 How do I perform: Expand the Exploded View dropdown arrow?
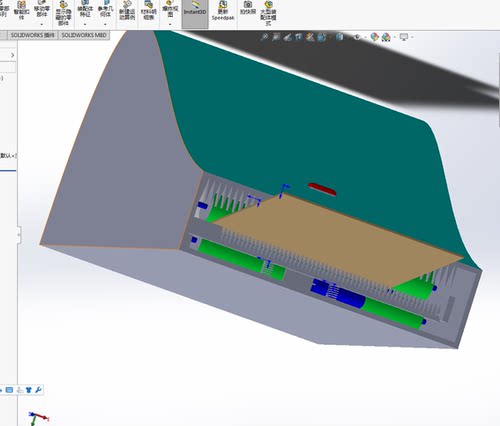coord(170,24)
